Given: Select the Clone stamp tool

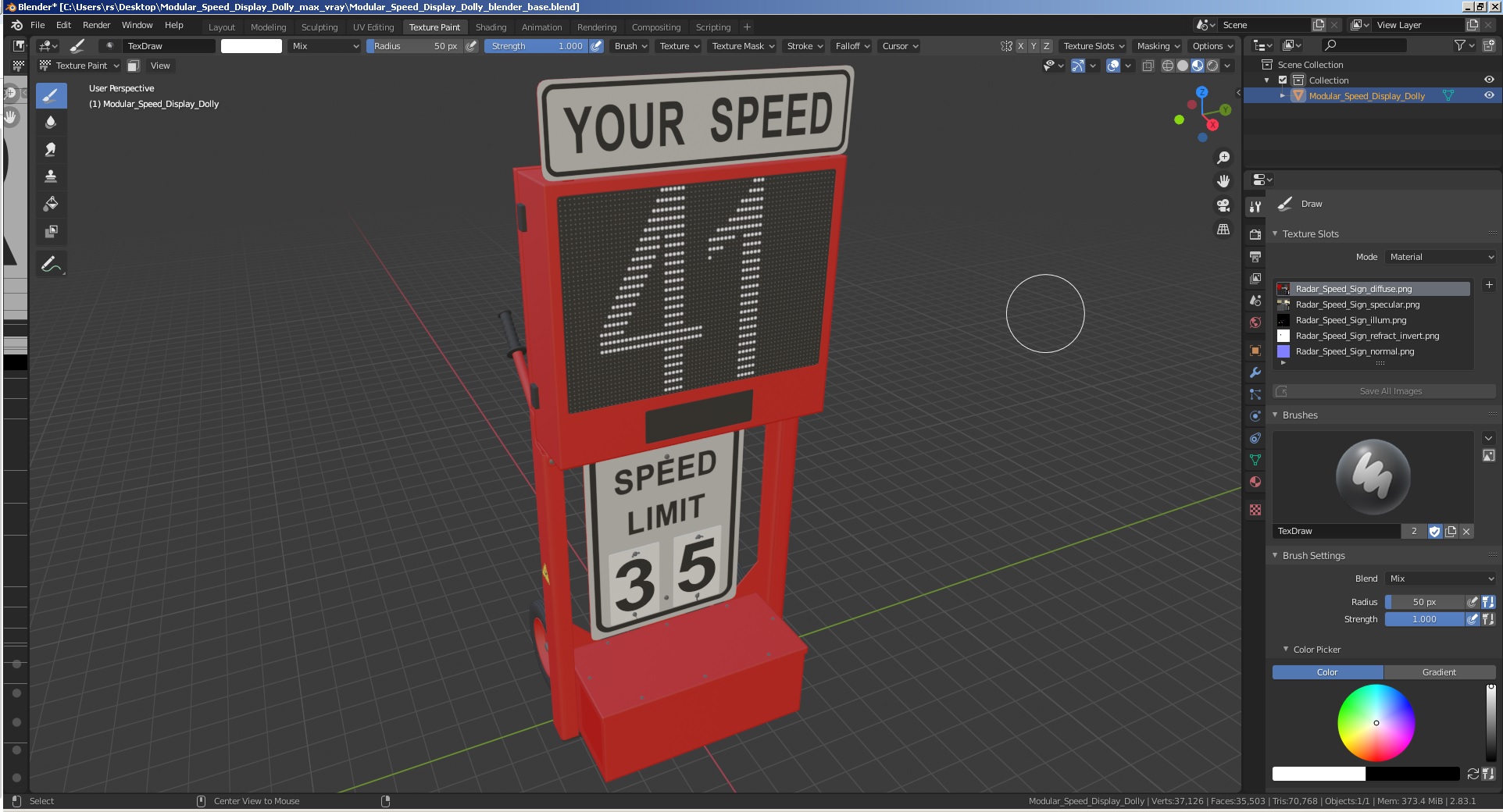Looking at the screenshot, I should [51, 176].
